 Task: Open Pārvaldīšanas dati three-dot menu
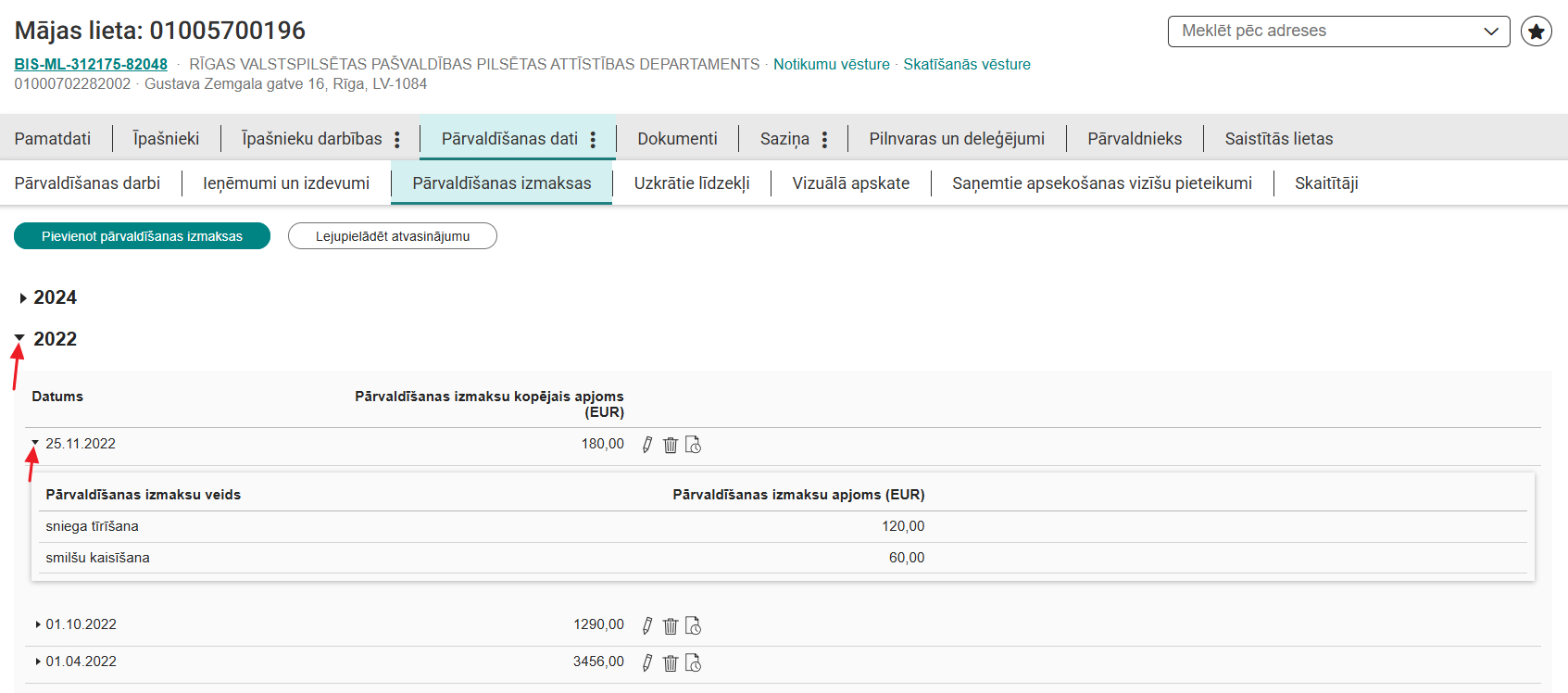point(594,139)
